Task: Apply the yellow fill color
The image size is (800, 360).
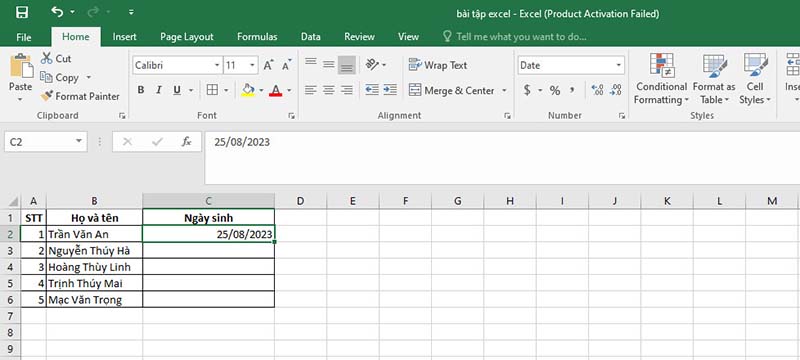Action: click(x=248, y=90)
